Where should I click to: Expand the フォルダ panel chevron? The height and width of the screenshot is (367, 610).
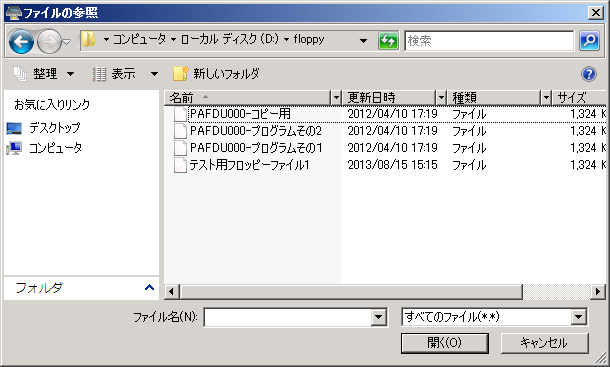point(149,288)
